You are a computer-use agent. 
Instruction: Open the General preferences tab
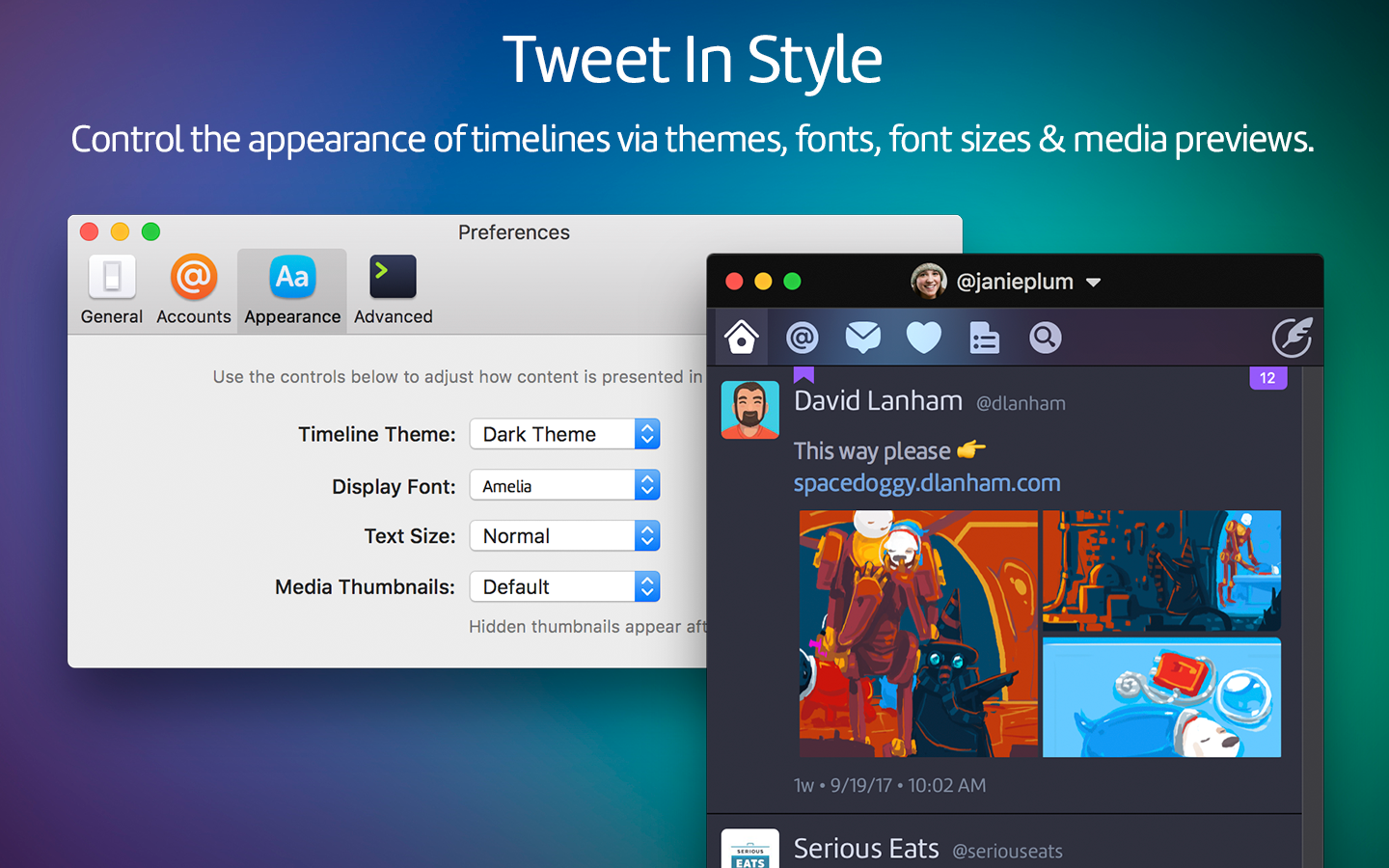click(112, 290)
